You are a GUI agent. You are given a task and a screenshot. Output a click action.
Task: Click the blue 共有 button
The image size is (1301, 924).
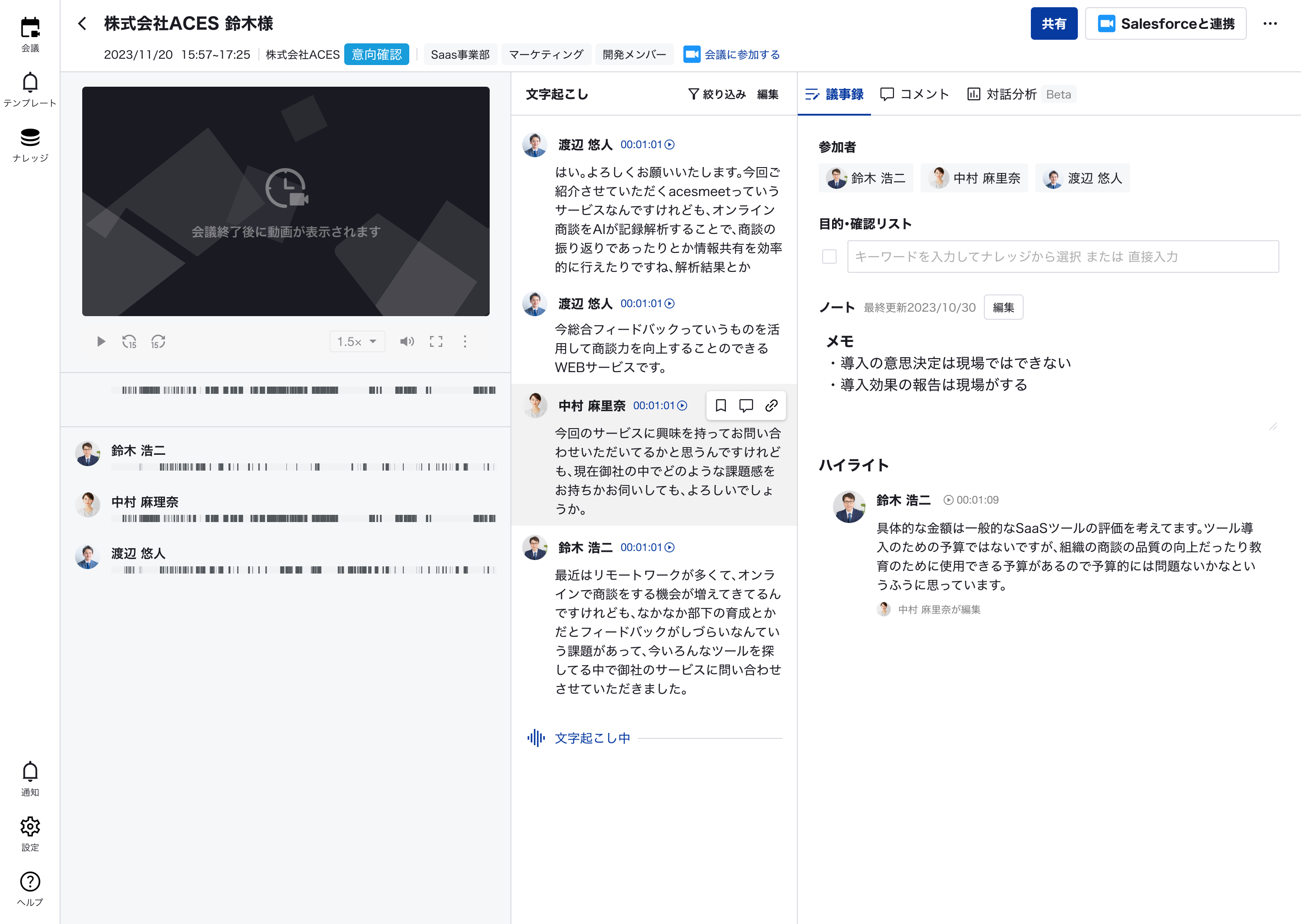coord(1053,24)
